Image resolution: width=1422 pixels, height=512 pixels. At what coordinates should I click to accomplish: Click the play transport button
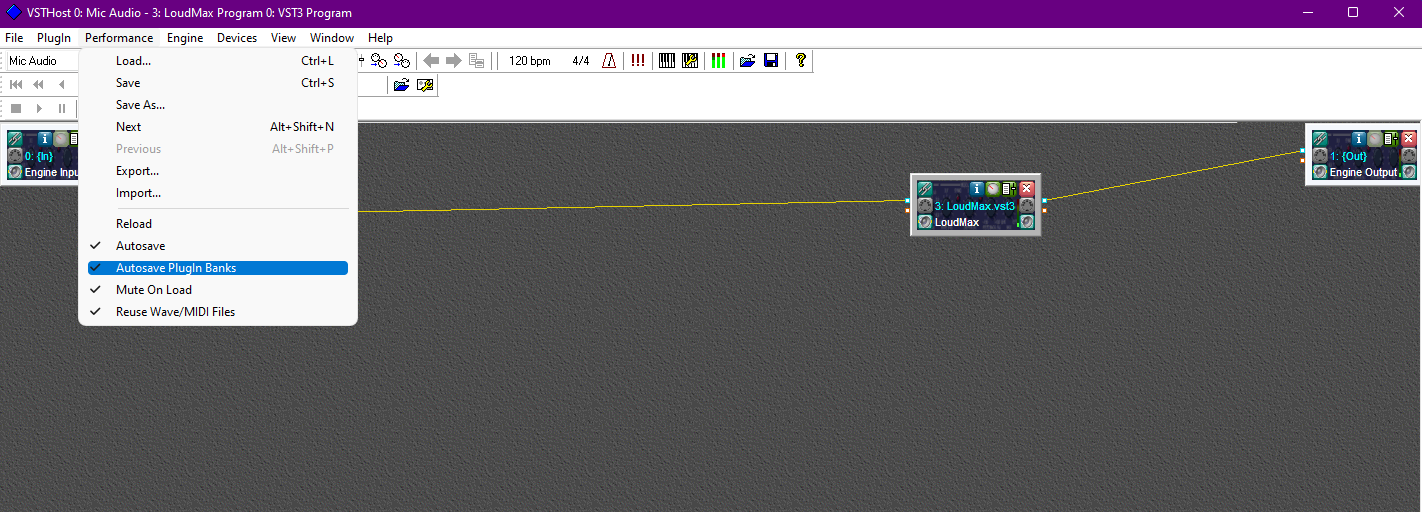(x=39, y=108)
